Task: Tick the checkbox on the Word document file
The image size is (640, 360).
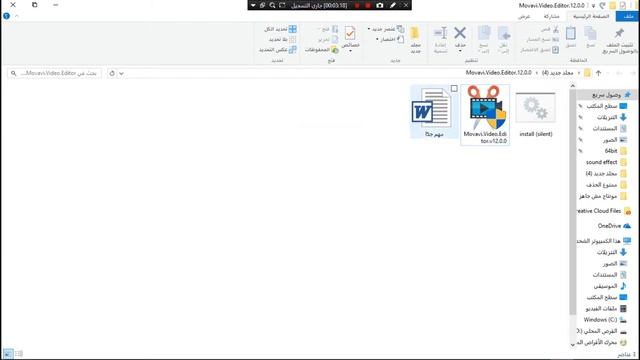Action: coord(454,88)
